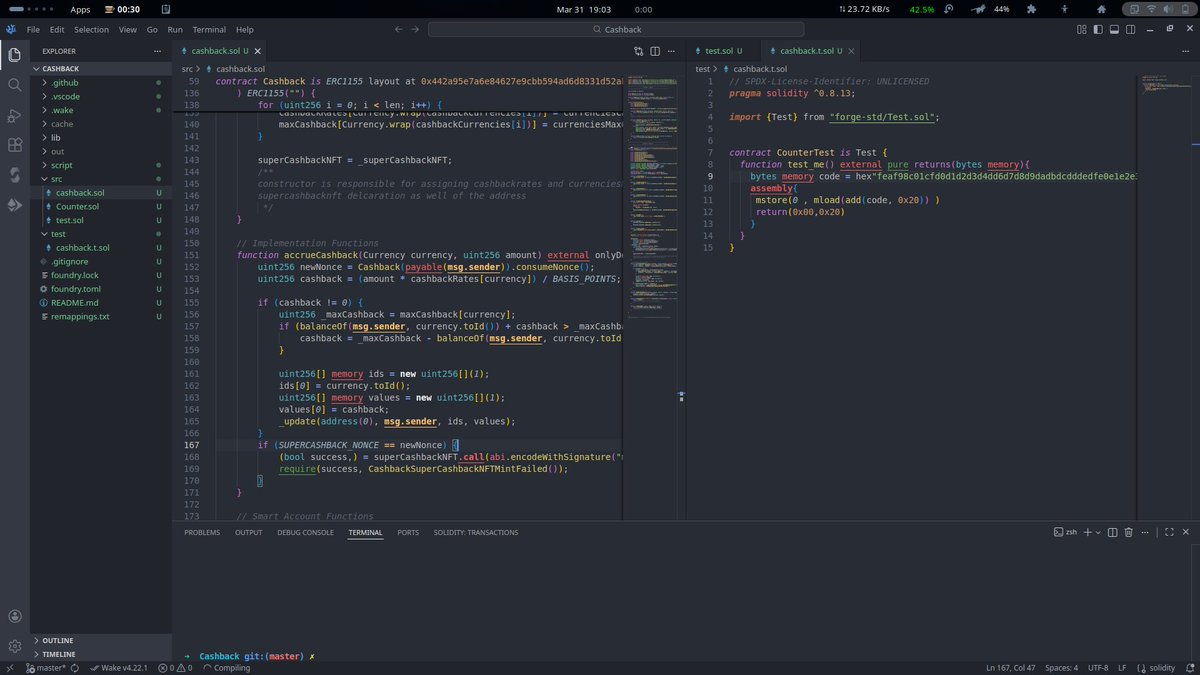
Task: Split the left editor group
Action: (655, 49)
